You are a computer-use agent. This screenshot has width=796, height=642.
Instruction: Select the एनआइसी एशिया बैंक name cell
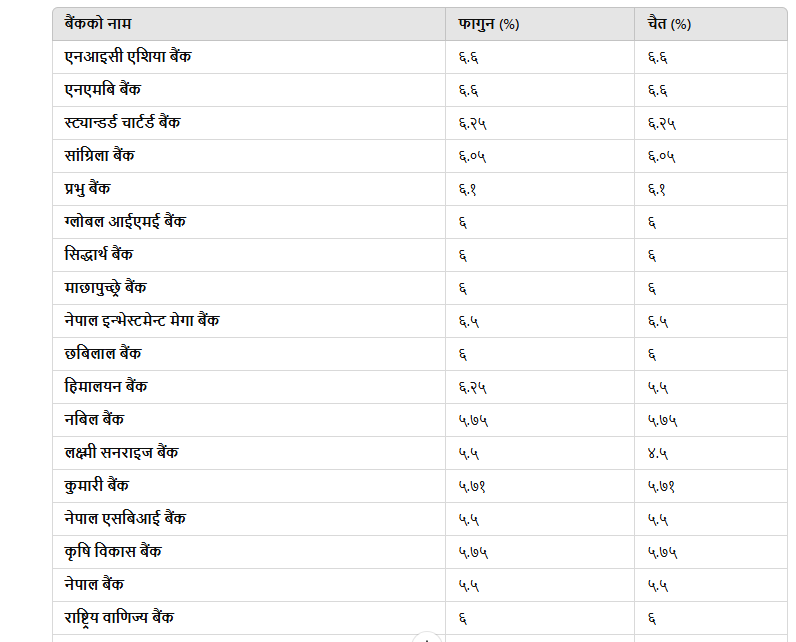pos(127,56)
